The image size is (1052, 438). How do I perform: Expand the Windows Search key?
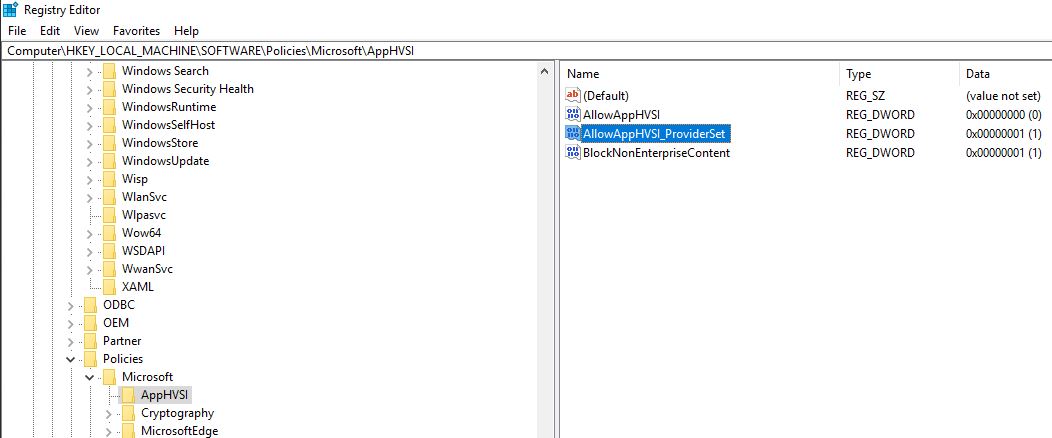coord(89,71)
